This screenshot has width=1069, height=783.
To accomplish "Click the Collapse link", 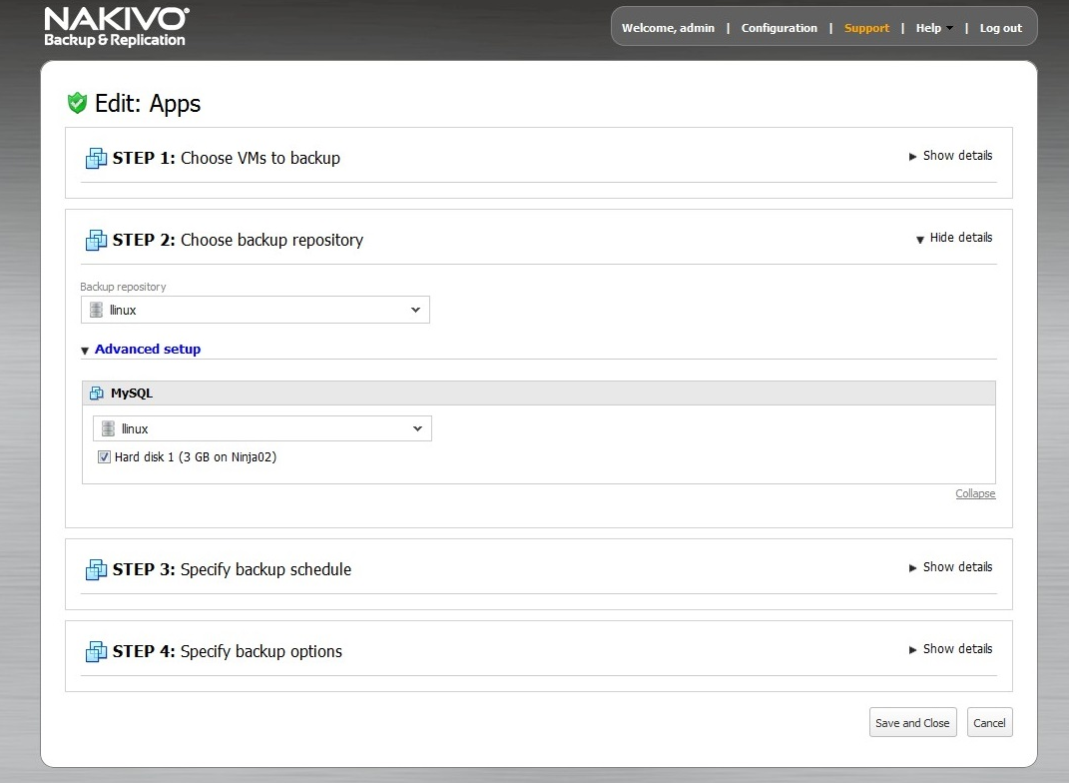I will tap(975, 493).
